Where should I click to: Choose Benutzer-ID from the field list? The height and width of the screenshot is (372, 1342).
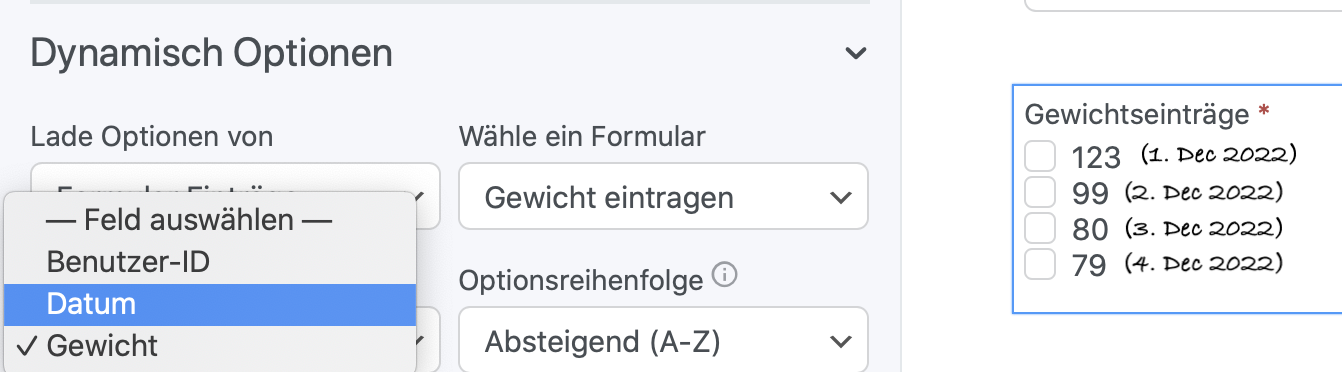(x=209, y=262)
